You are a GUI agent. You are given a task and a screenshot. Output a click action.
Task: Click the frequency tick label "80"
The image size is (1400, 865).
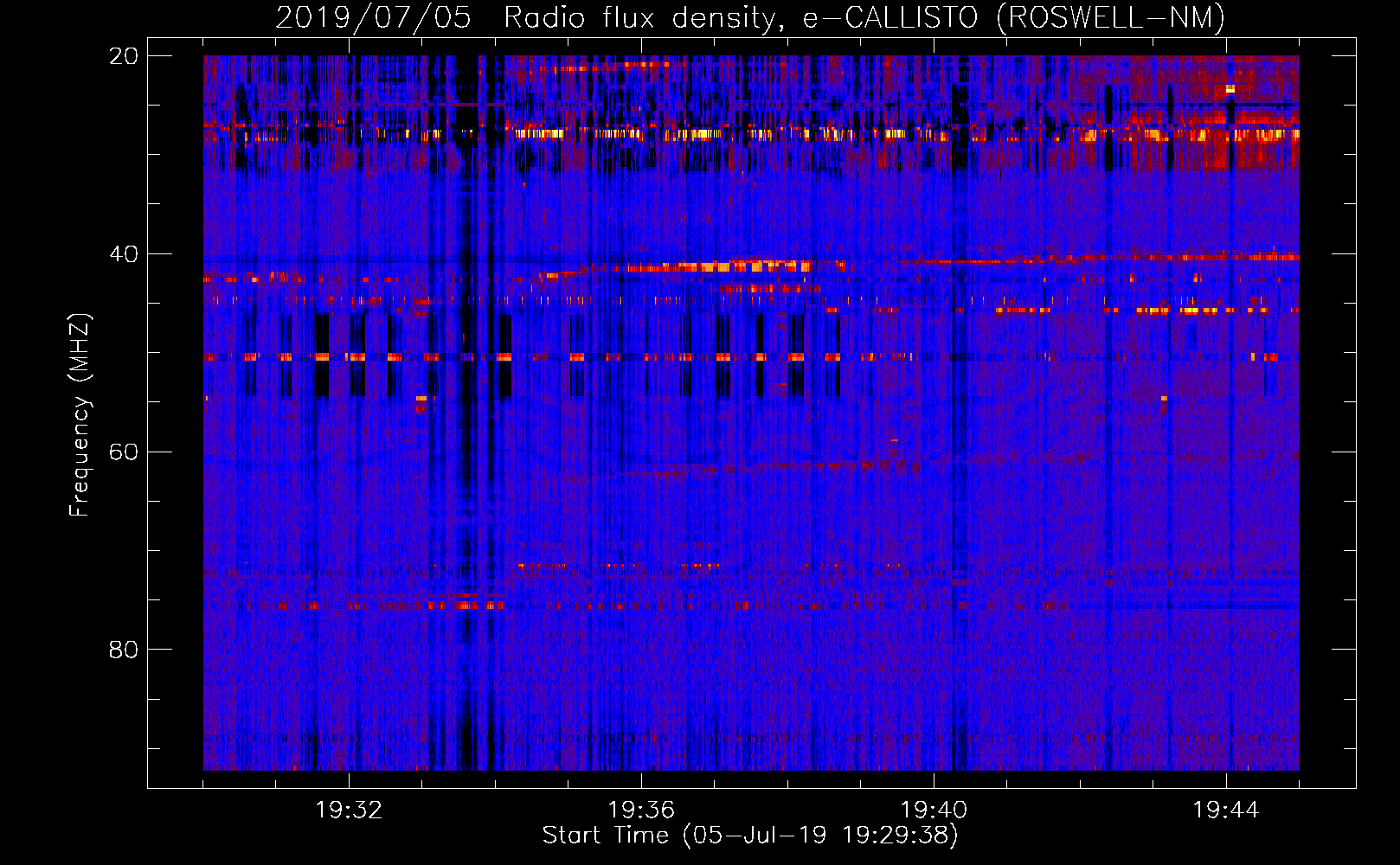point(124,650)
